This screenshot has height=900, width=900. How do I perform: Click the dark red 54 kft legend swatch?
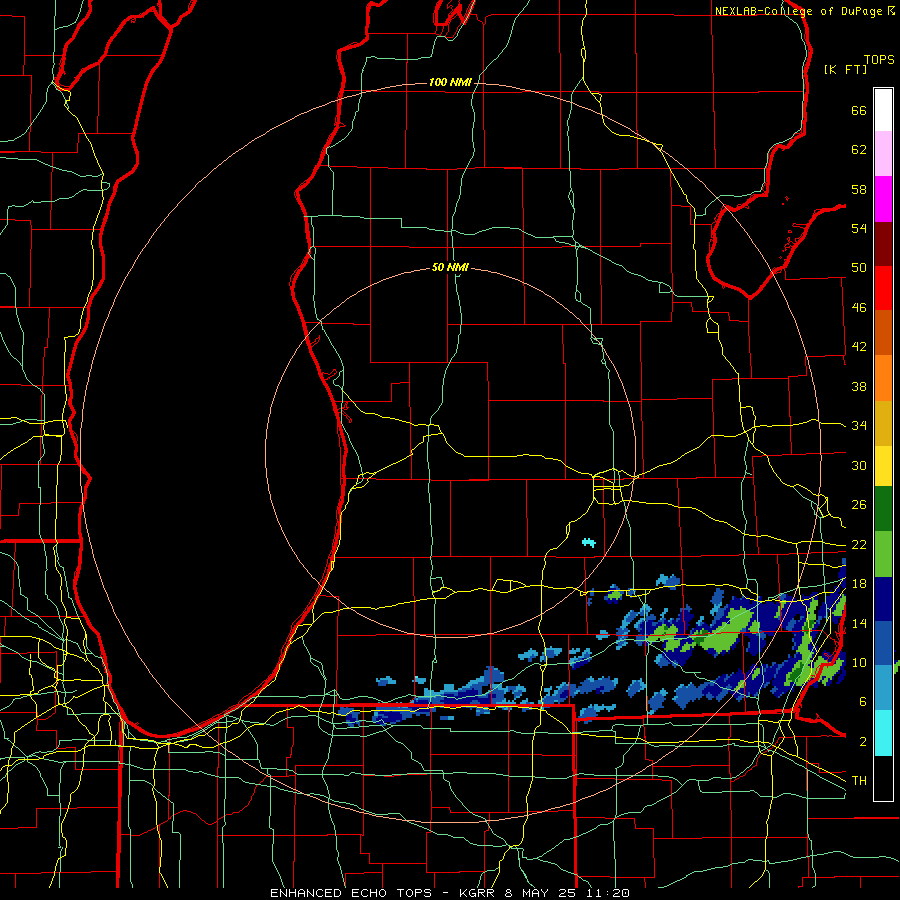(x=883, y=243)
